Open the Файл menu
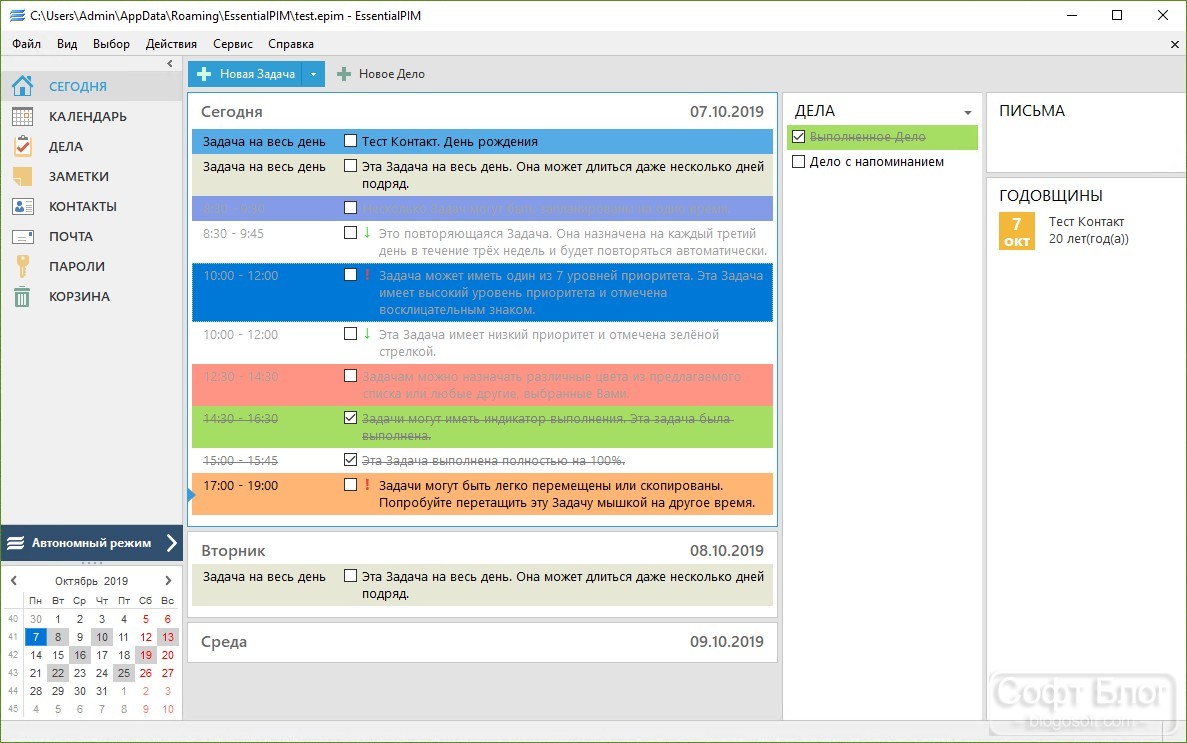Screen dimensions: 1187x743 point(26,44)
